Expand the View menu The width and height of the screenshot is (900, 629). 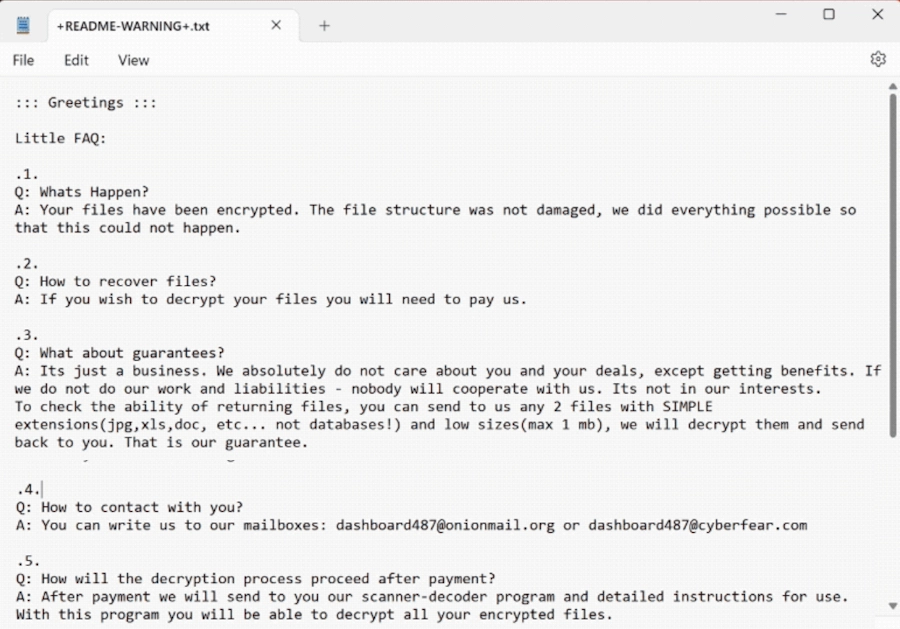133,60
